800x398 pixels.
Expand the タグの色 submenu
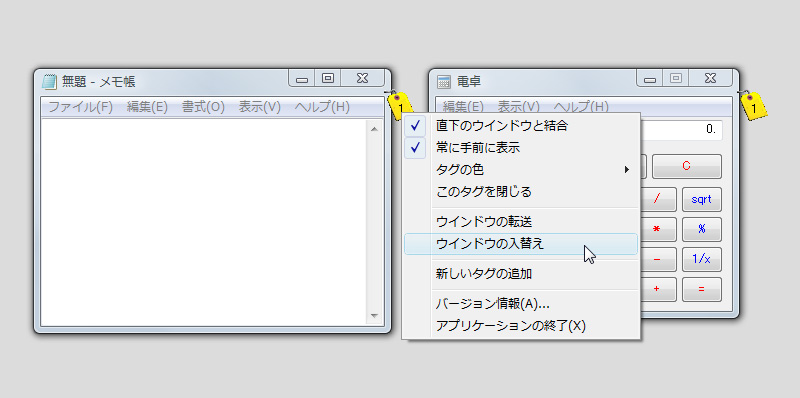pyautogui.click(x=520, y=169)
